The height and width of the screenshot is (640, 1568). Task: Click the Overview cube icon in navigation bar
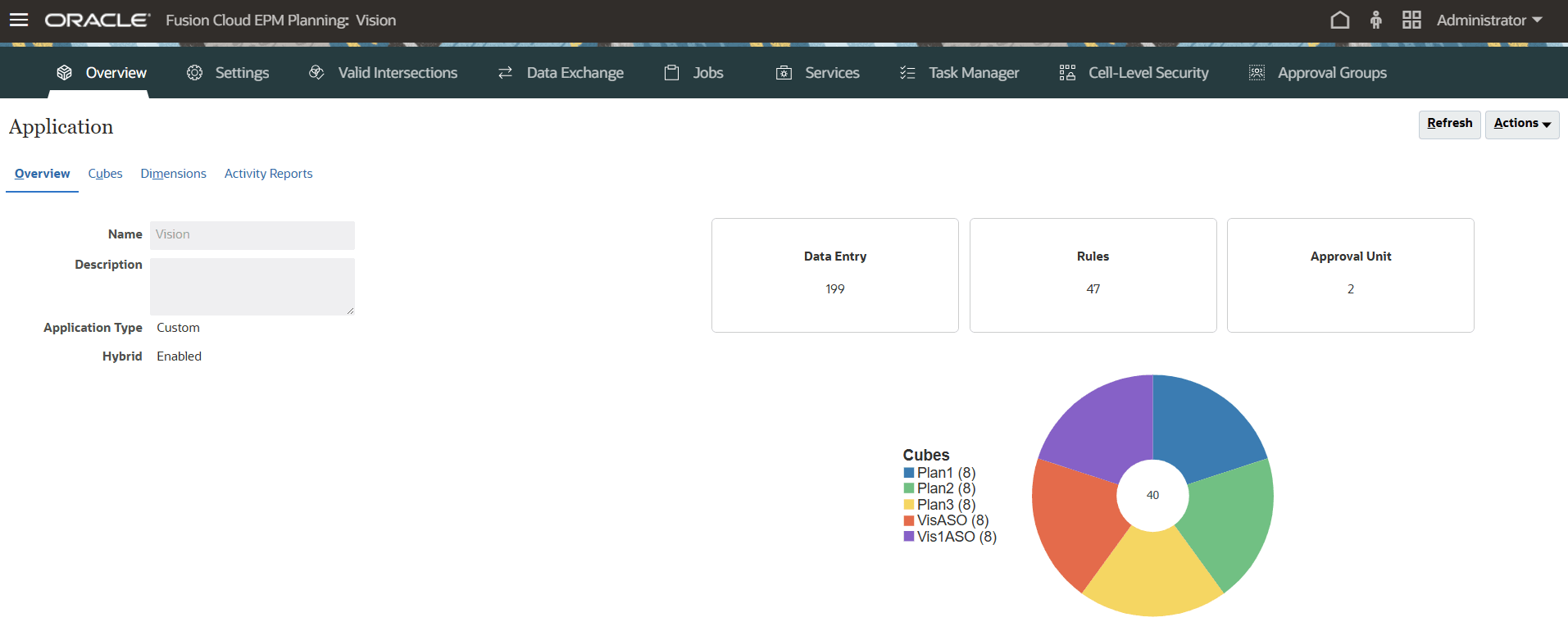click(65, 73)
